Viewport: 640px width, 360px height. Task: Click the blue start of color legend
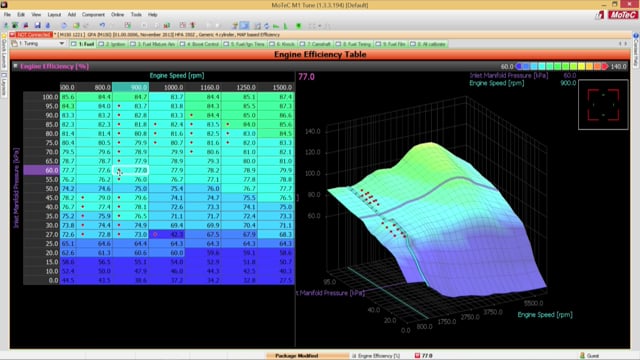[519, 66]
